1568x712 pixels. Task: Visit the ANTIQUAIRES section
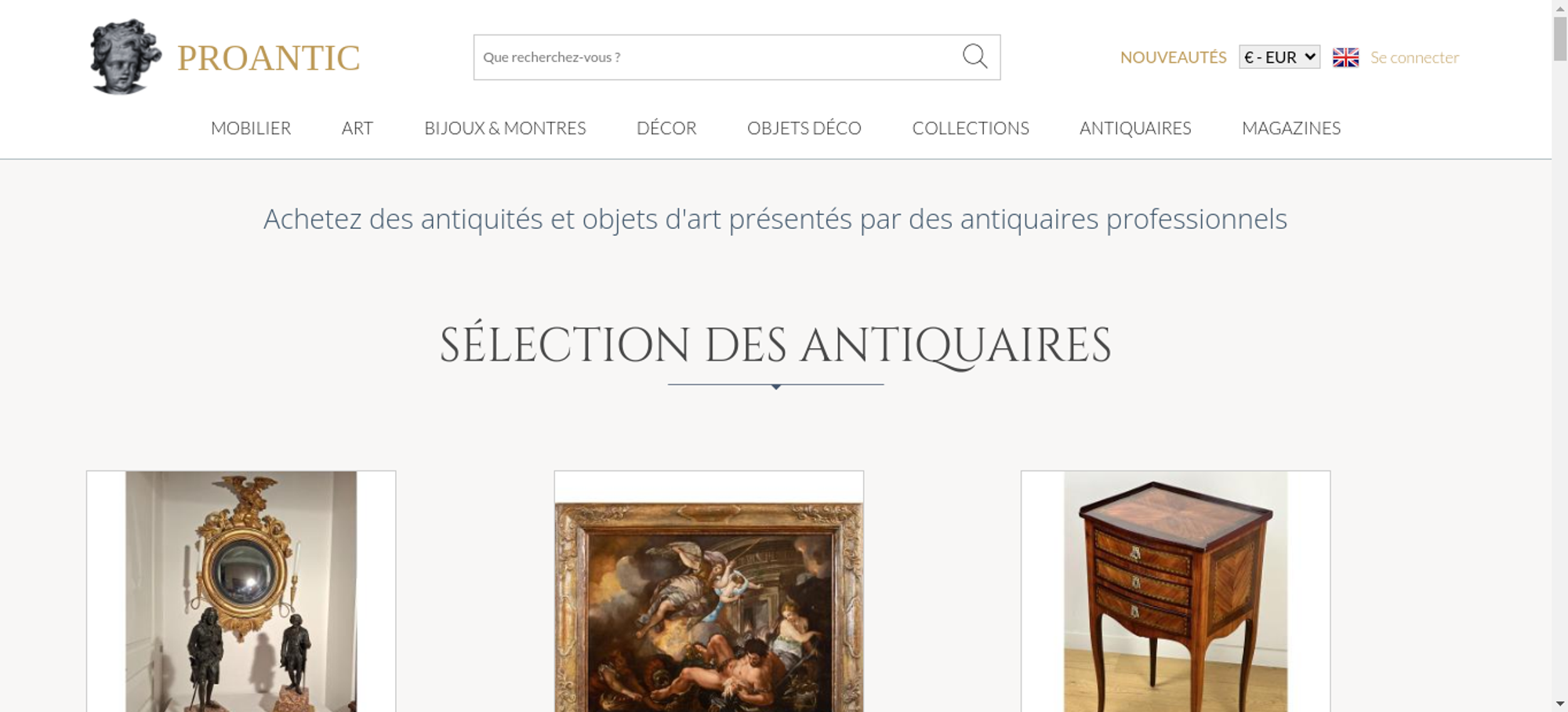1135,128
